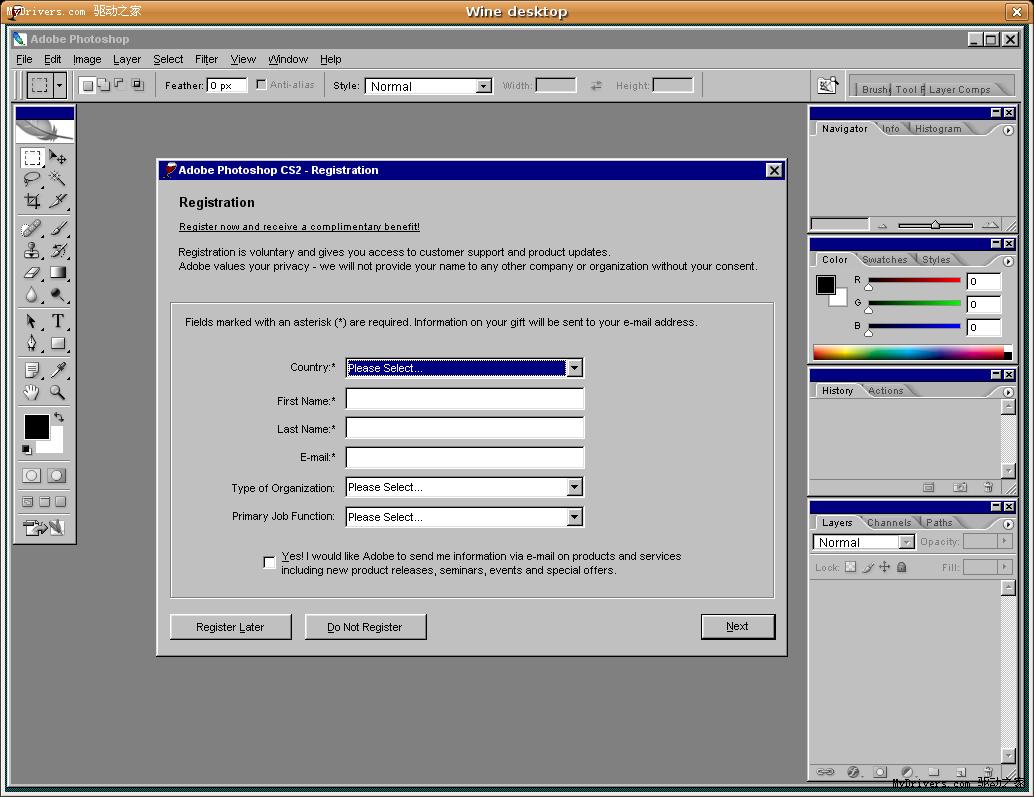1034x797 pixels.
Task: Select the Pen tool
Action: click(32, 343)
